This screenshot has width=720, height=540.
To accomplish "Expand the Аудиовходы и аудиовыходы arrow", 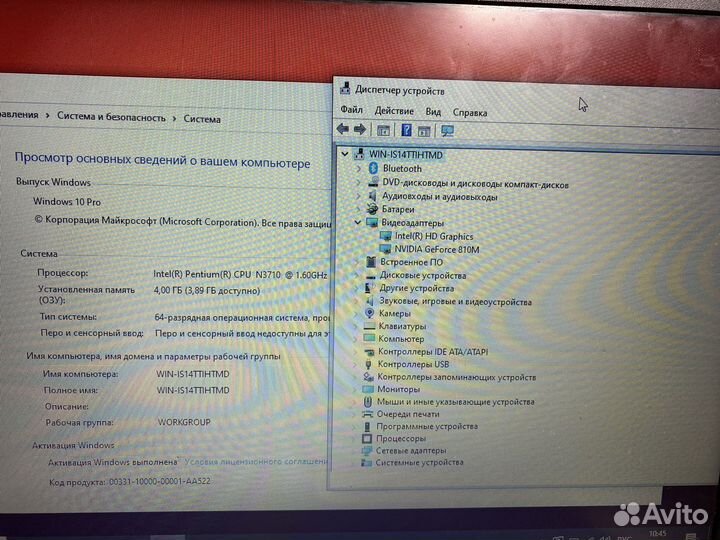I will point(359,196).
